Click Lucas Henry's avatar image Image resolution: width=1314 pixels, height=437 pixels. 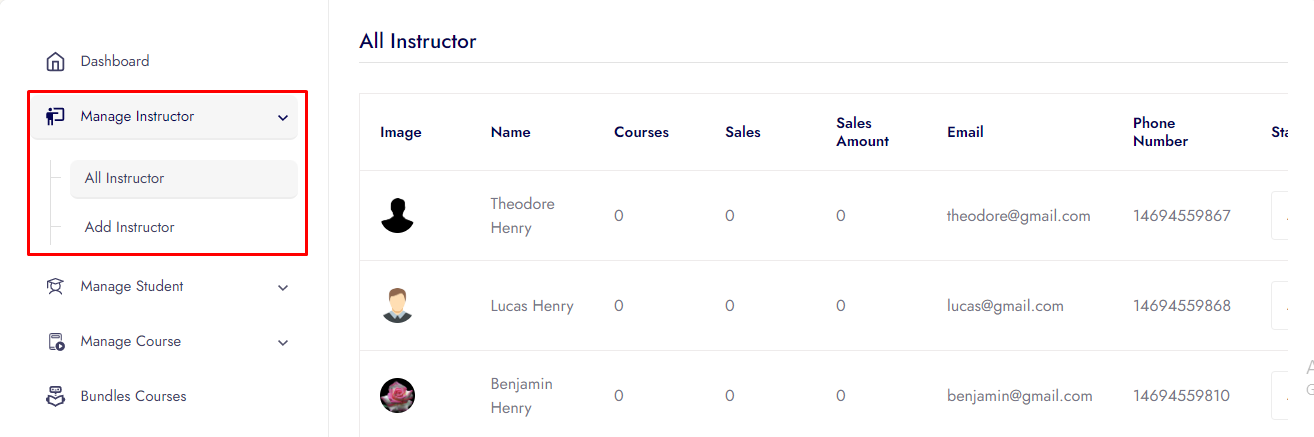397,305
